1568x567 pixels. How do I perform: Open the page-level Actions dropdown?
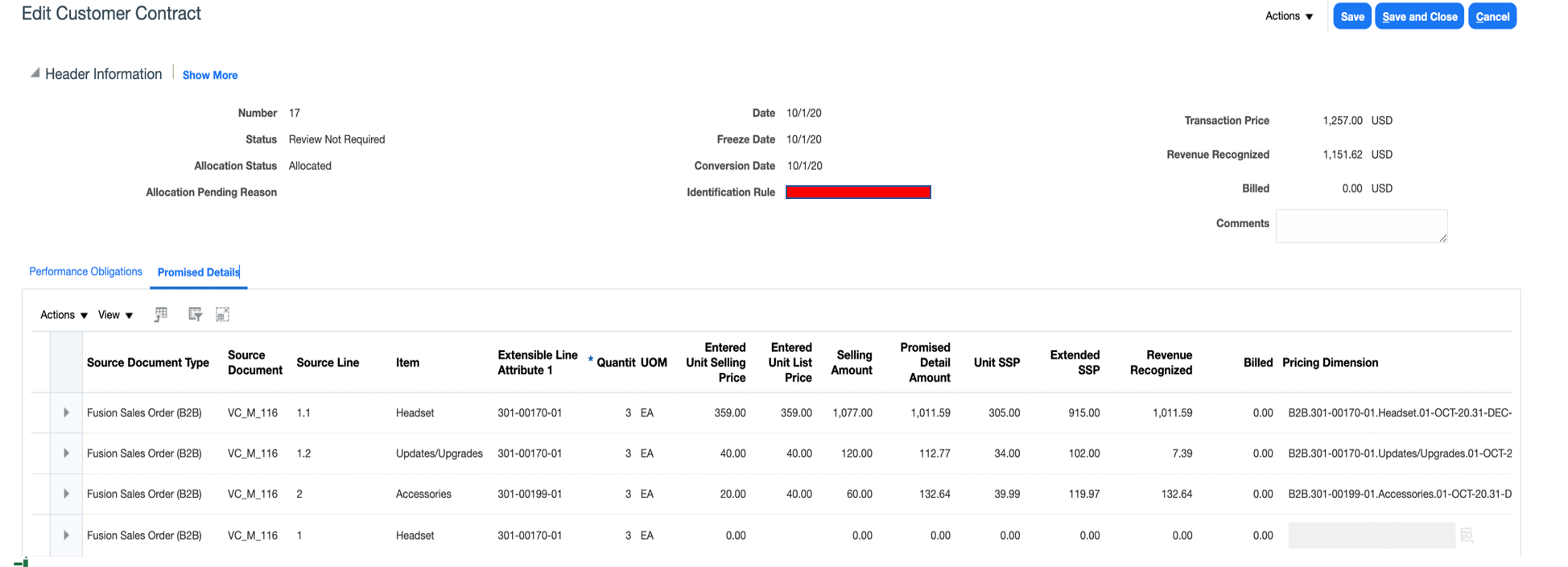1289,16
